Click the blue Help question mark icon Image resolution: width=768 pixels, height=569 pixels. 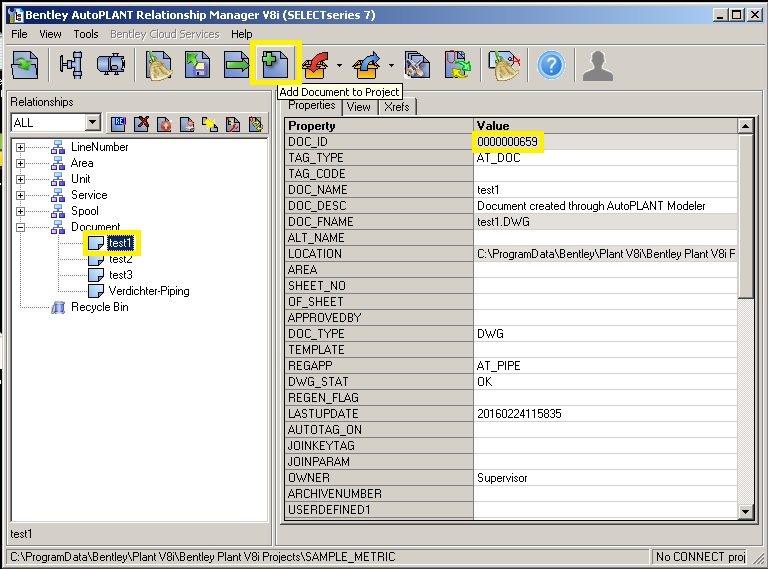click(551, 65)
